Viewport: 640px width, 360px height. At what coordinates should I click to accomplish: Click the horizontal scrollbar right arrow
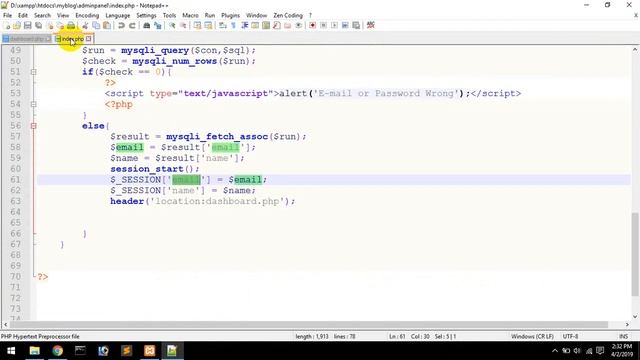pos(627,324)
